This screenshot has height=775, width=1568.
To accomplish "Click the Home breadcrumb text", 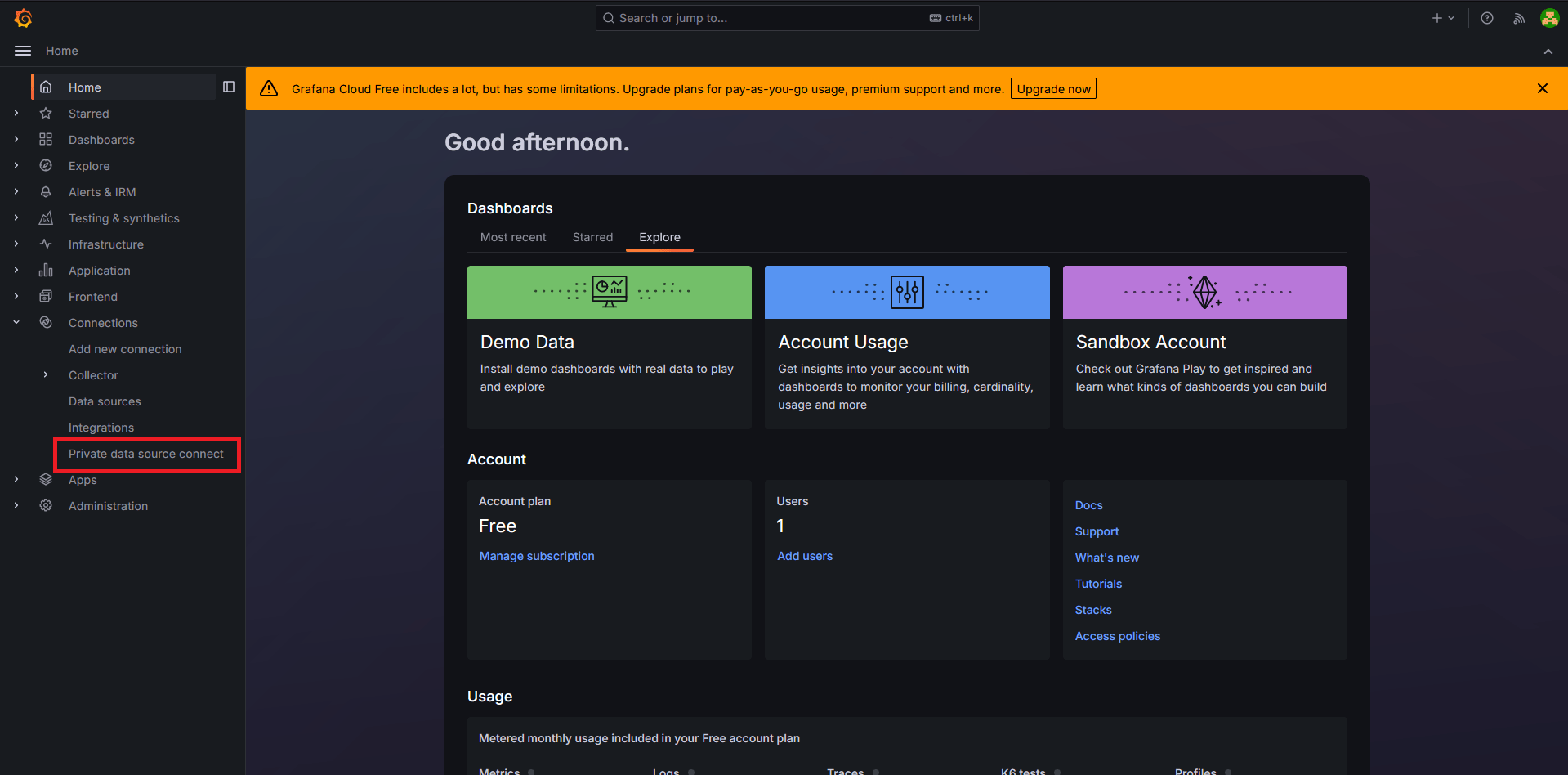I will point(62,51).
